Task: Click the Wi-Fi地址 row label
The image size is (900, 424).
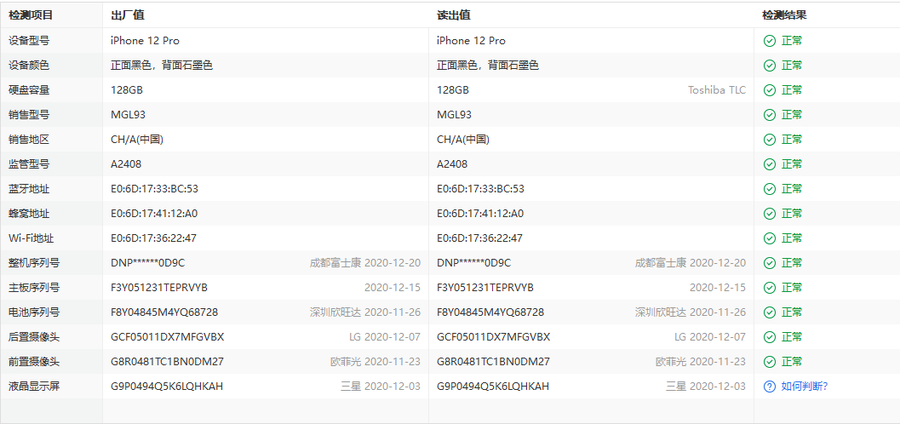Action: pos(31,238)
